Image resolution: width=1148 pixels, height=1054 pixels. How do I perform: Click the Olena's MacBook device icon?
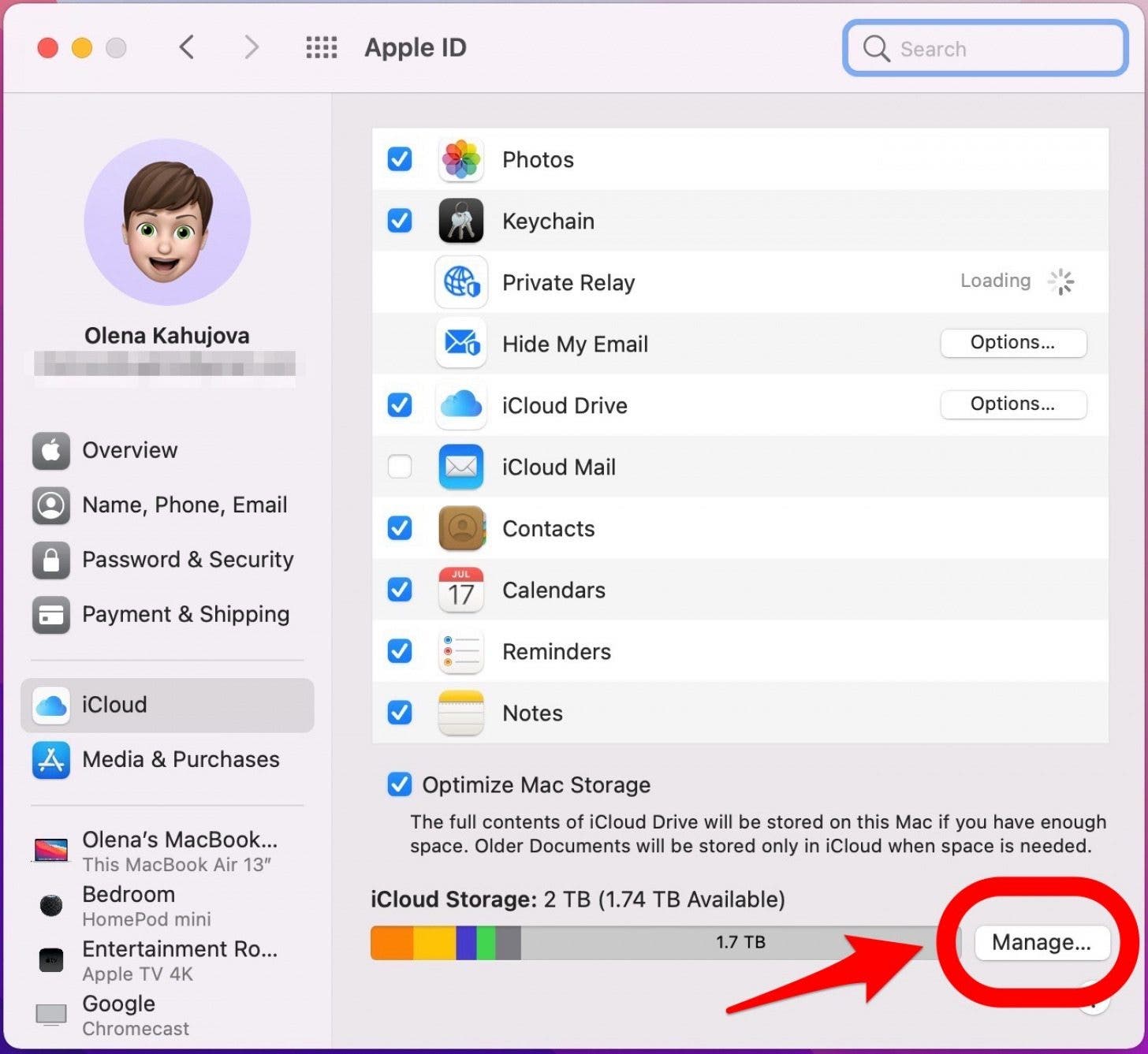(51, 851)
